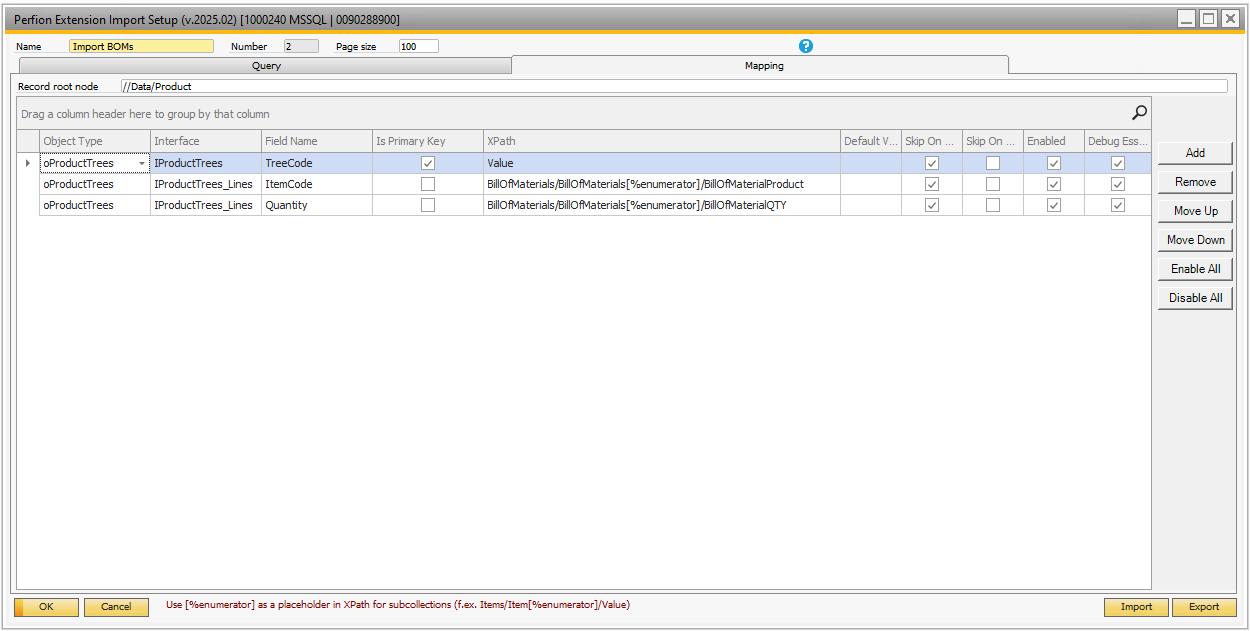Toggle Enabled checkbox for Quantity row
This screenshot has height=631, width=1250.
pyautogui.click(x=1054, y=205)
